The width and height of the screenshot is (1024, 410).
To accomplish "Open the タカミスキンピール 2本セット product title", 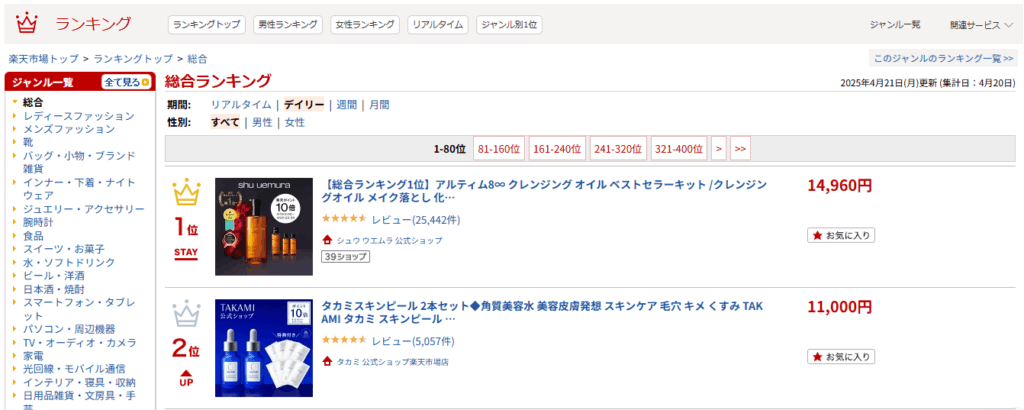I will pos(544,312).
